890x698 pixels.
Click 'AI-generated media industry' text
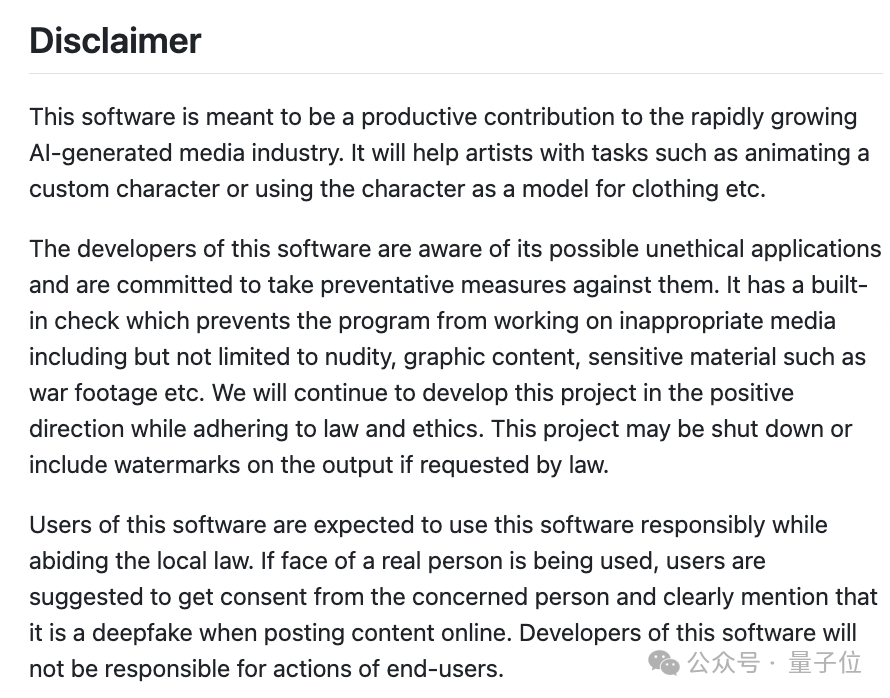pos(187,153)
